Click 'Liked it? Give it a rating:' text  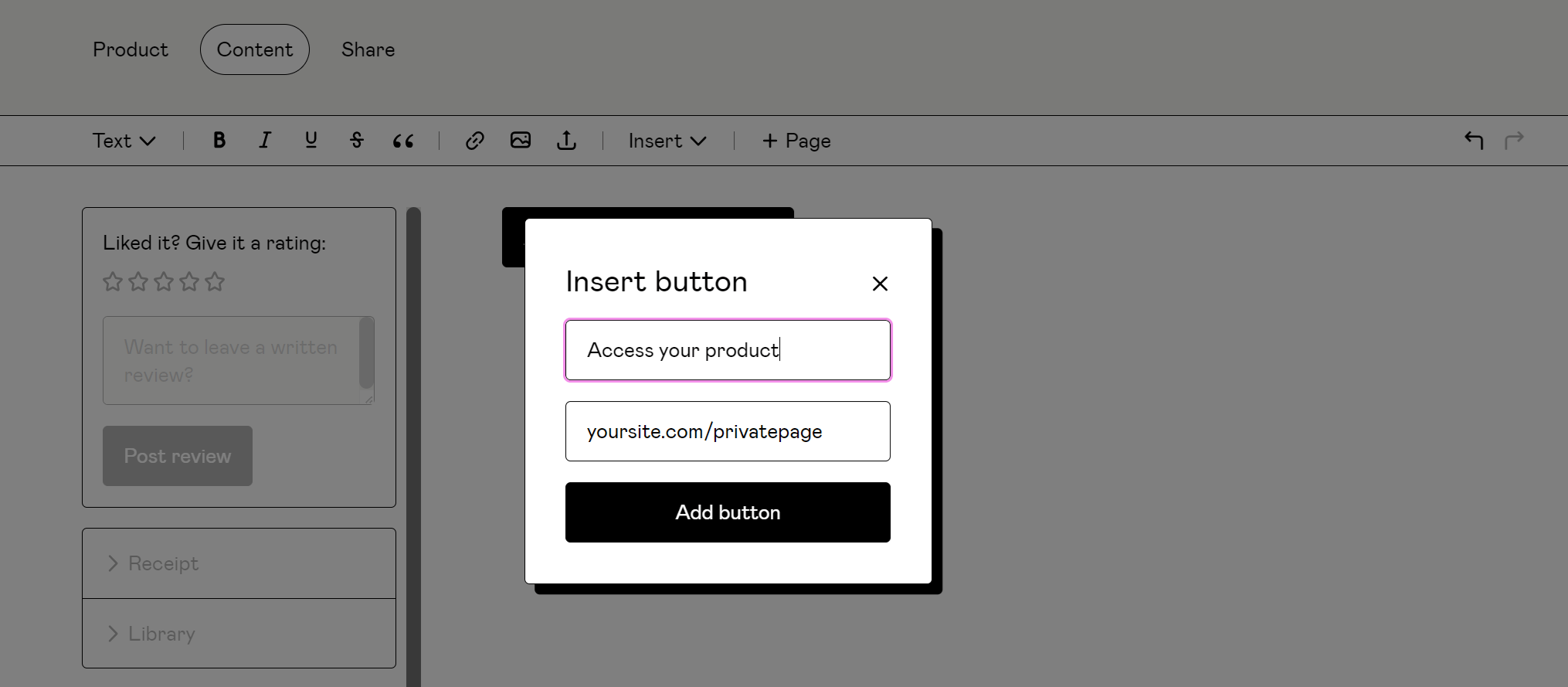[214, 243]
